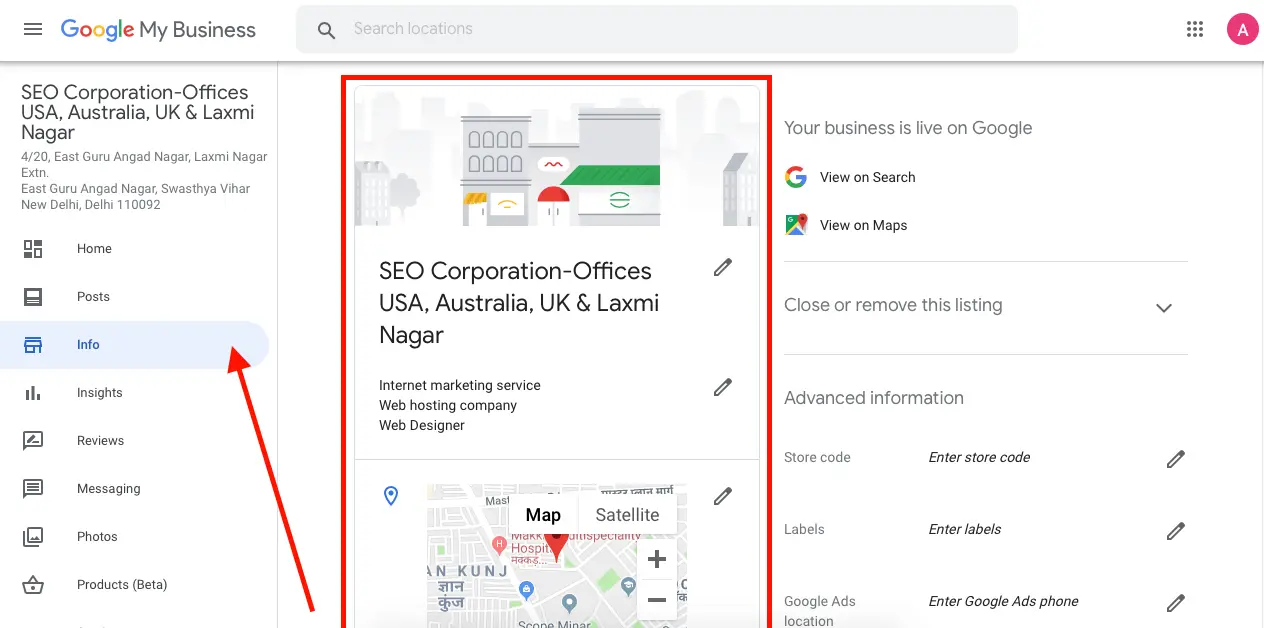Edit business categories with pencil icon
Image resolution: width=1264 pixels, height=628 pixels.
pos(723,387)
